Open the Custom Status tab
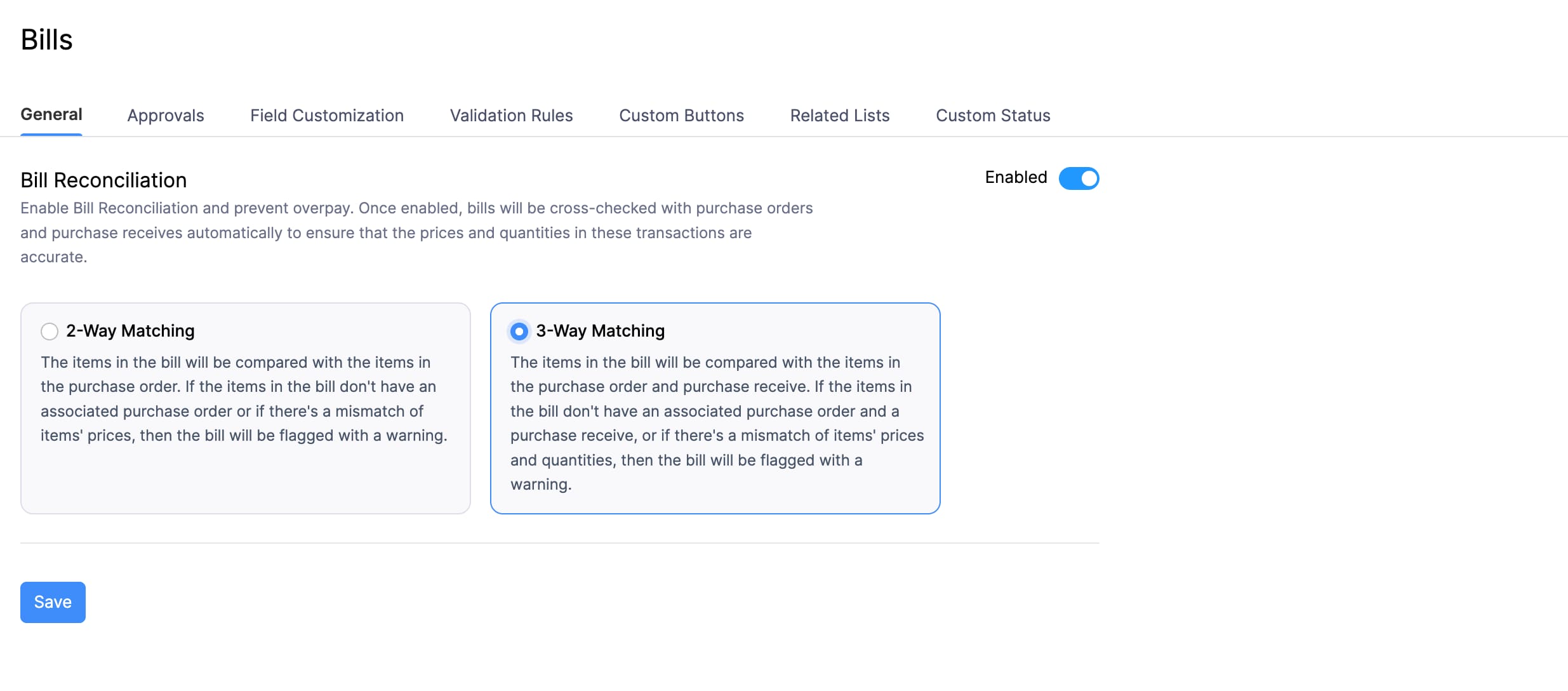The width and height of the screenshot is (1568, 691). click(x=992, y=115)
